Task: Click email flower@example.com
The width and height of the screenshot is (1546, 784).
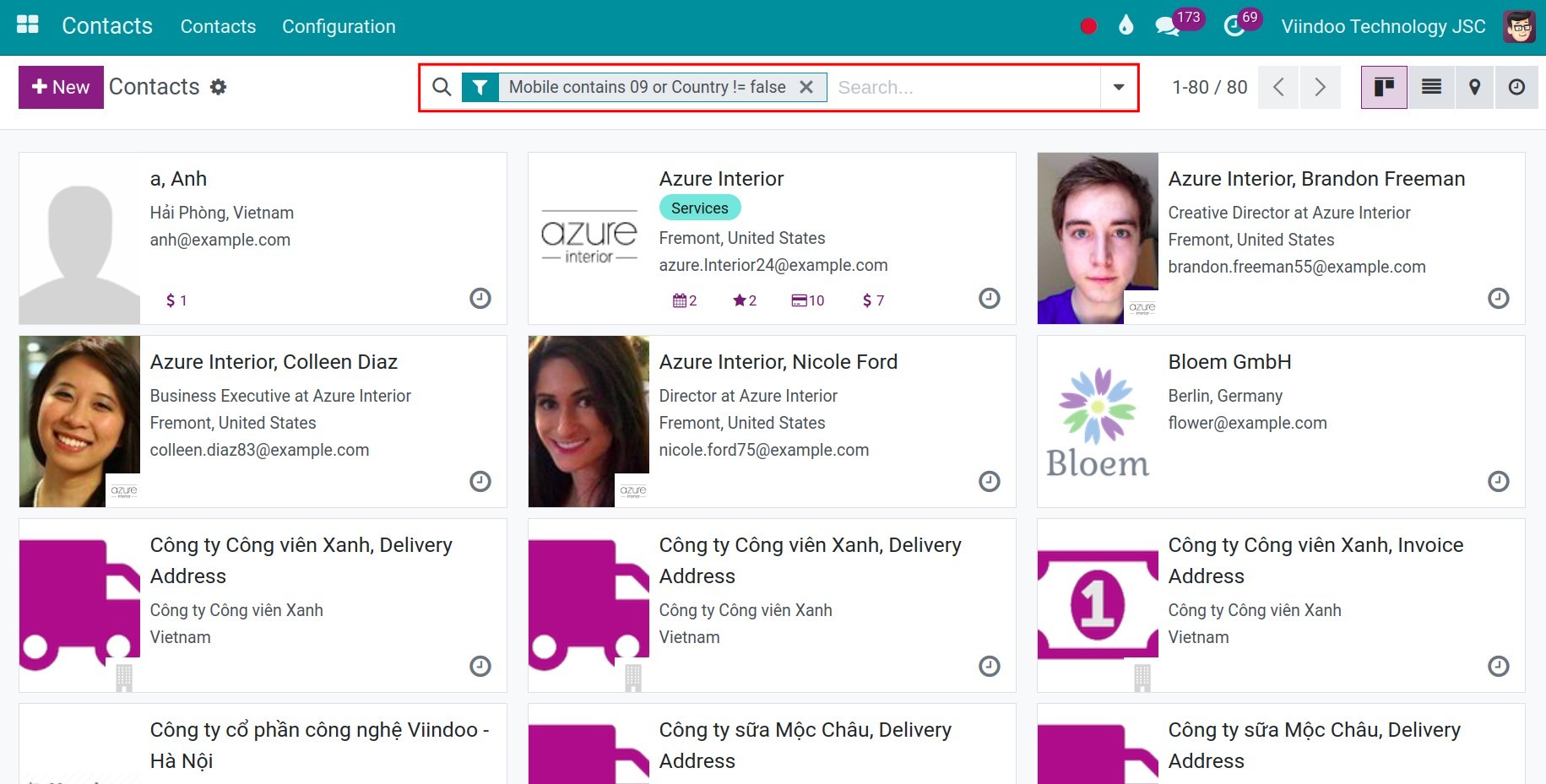Action: point(1247,423)
